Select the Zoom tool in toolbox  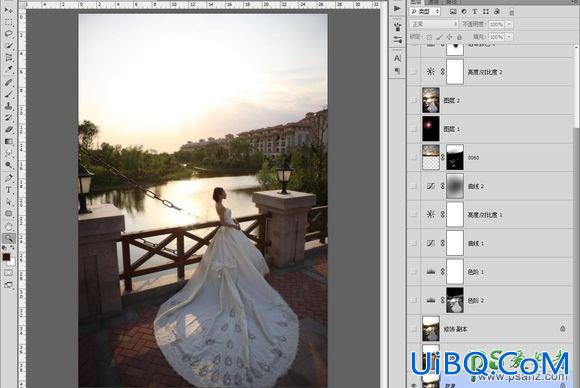coord(8,238)
